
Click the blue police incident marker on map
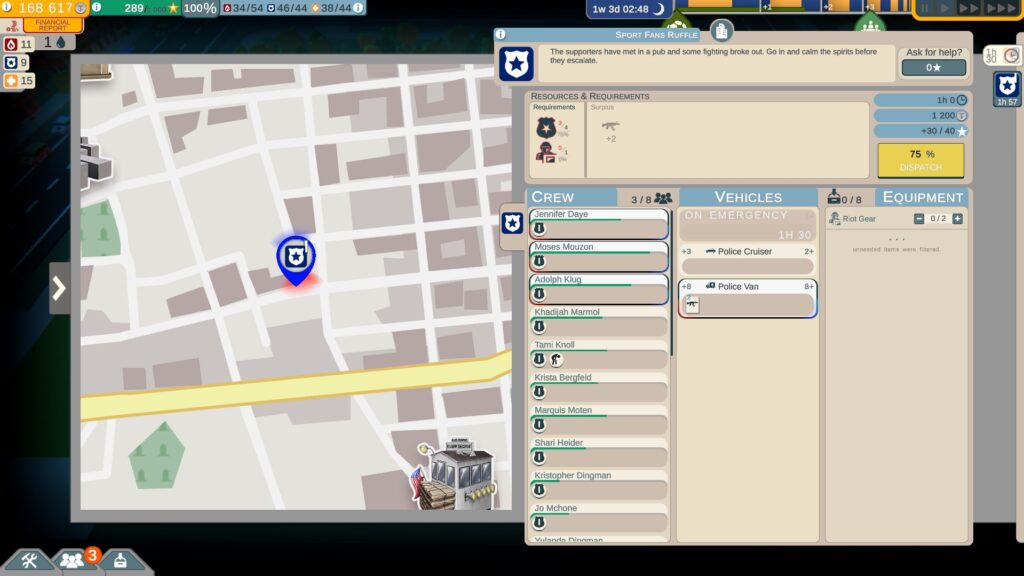coord(295,258)
